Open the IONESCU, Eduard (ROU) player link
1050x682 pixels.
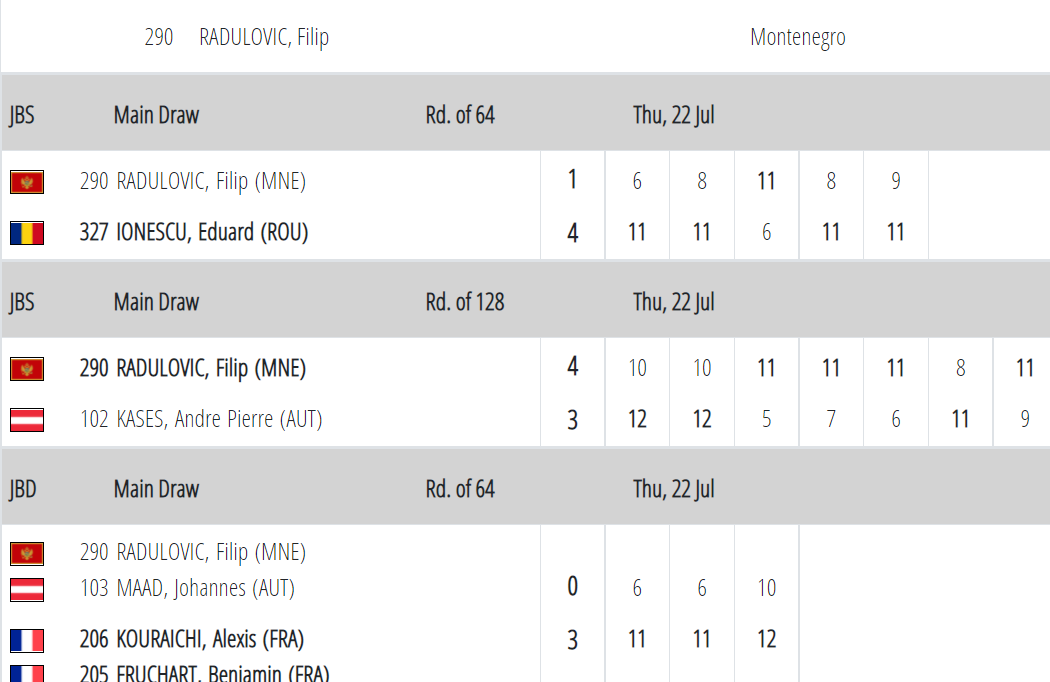click(x=194, y=233)
